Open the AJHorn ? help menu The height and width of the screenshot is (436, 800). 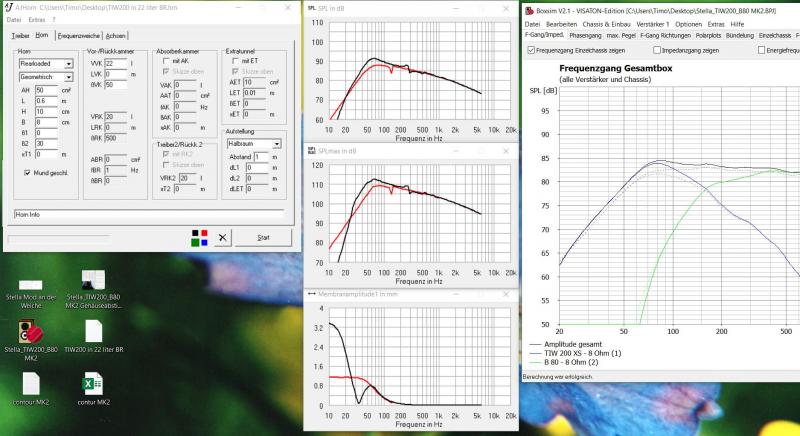click(54, 20)
